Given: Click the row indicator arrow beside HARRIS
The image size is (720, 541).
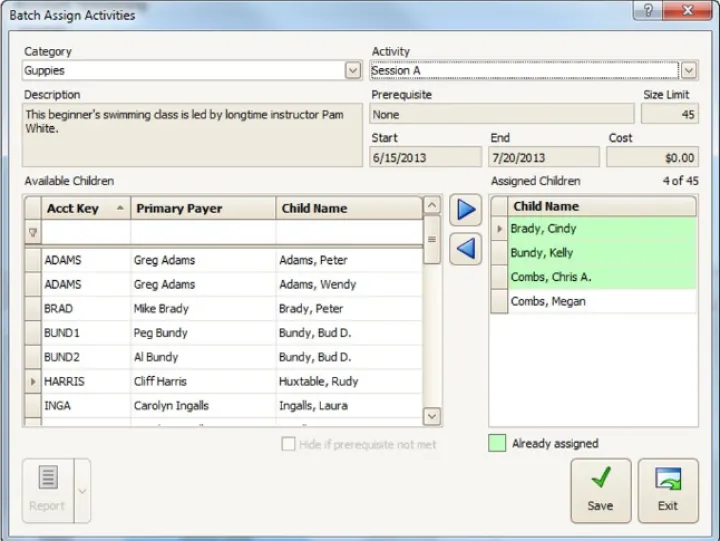Looking at the screenshot, I should tap(33, 382).
